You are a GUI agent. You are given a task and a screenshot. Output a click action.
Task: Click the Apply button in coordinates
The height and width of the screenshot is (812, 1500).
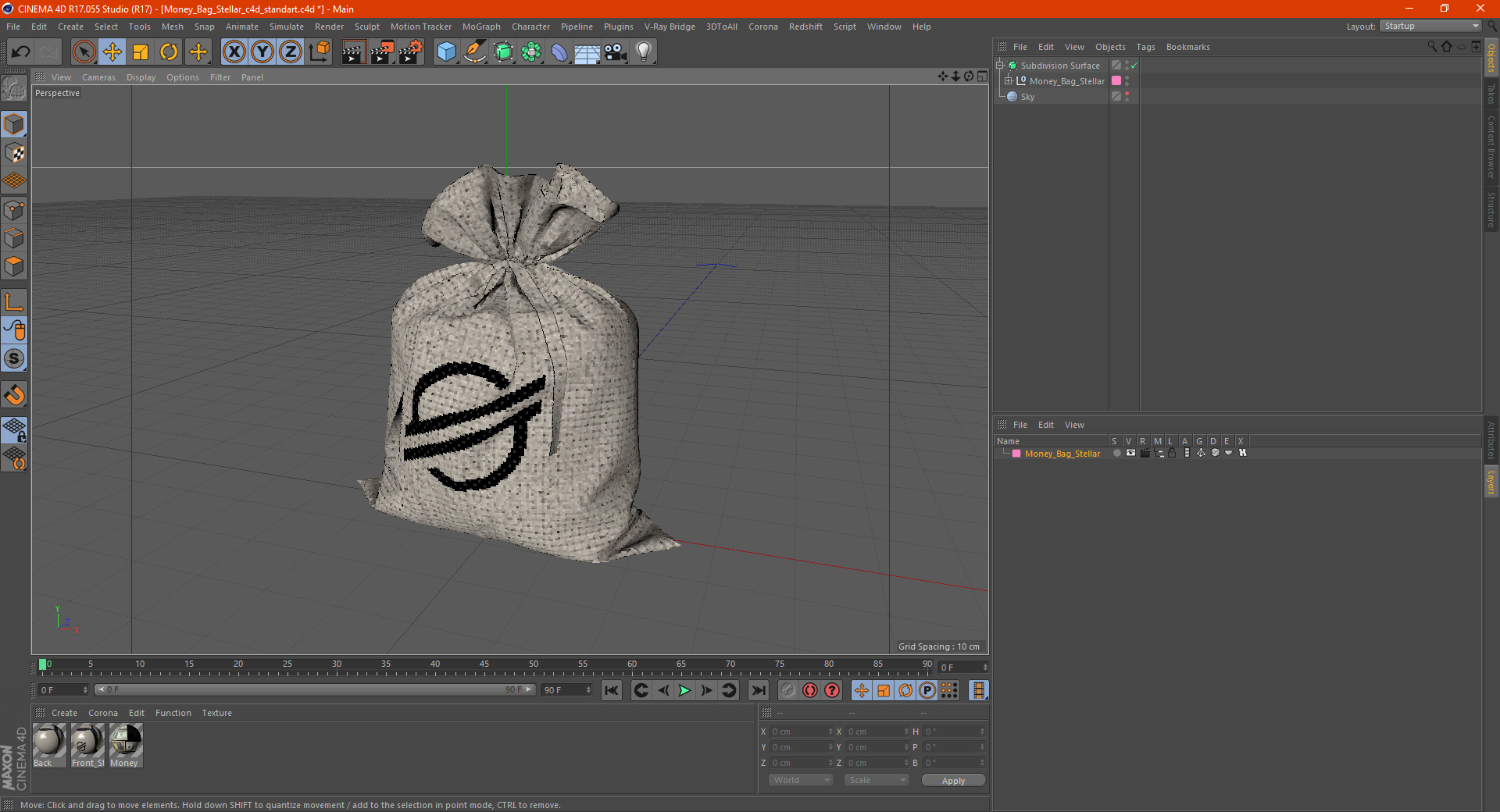pyautogui.click(x=953, y=780)
